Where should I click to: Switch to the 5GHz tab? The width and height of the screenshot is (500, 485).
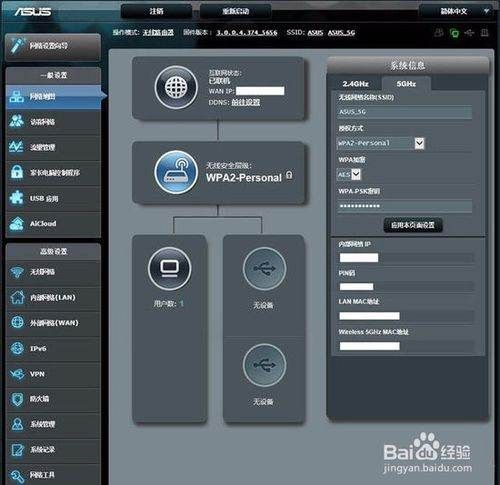click(406, 84)
